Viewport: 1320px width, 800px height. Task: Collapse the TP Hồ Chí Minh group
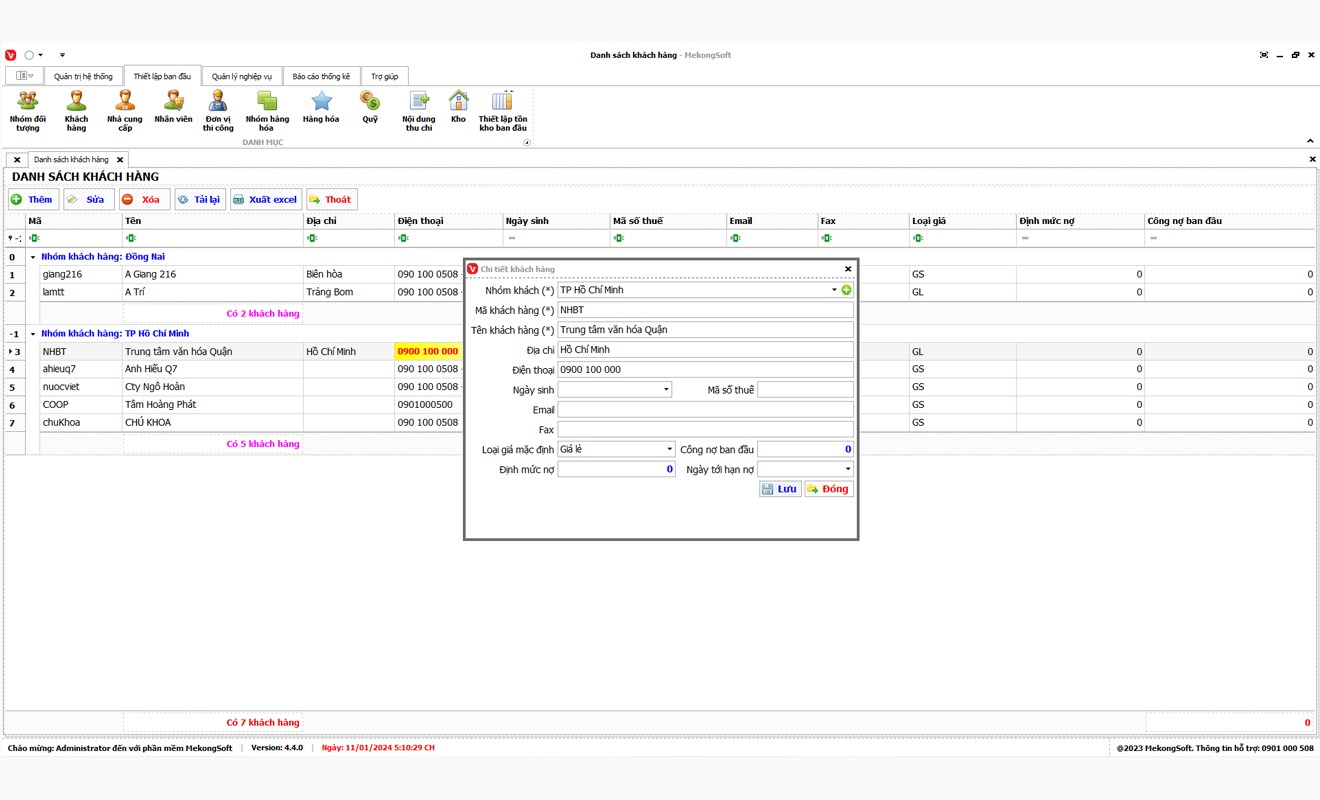tap(32, 334)
